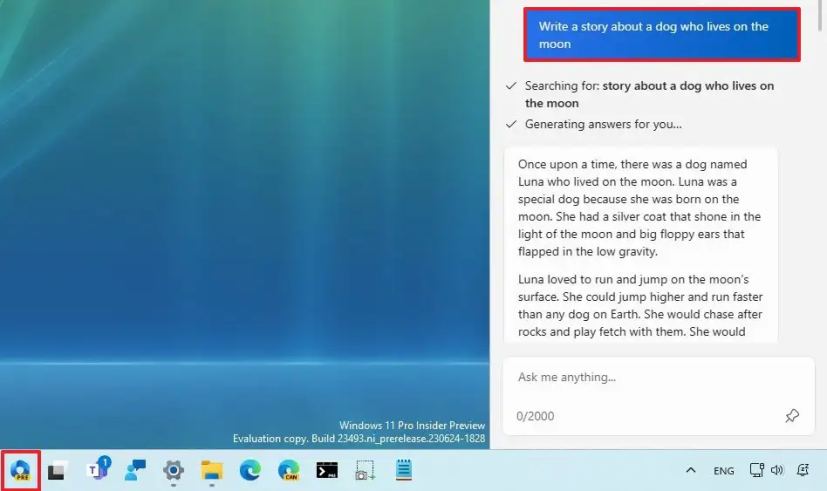The width and height of the screenshot is (827, 491).
Task: Launch Microsoft Edge from the taskbar
Action: coord(250,470)
